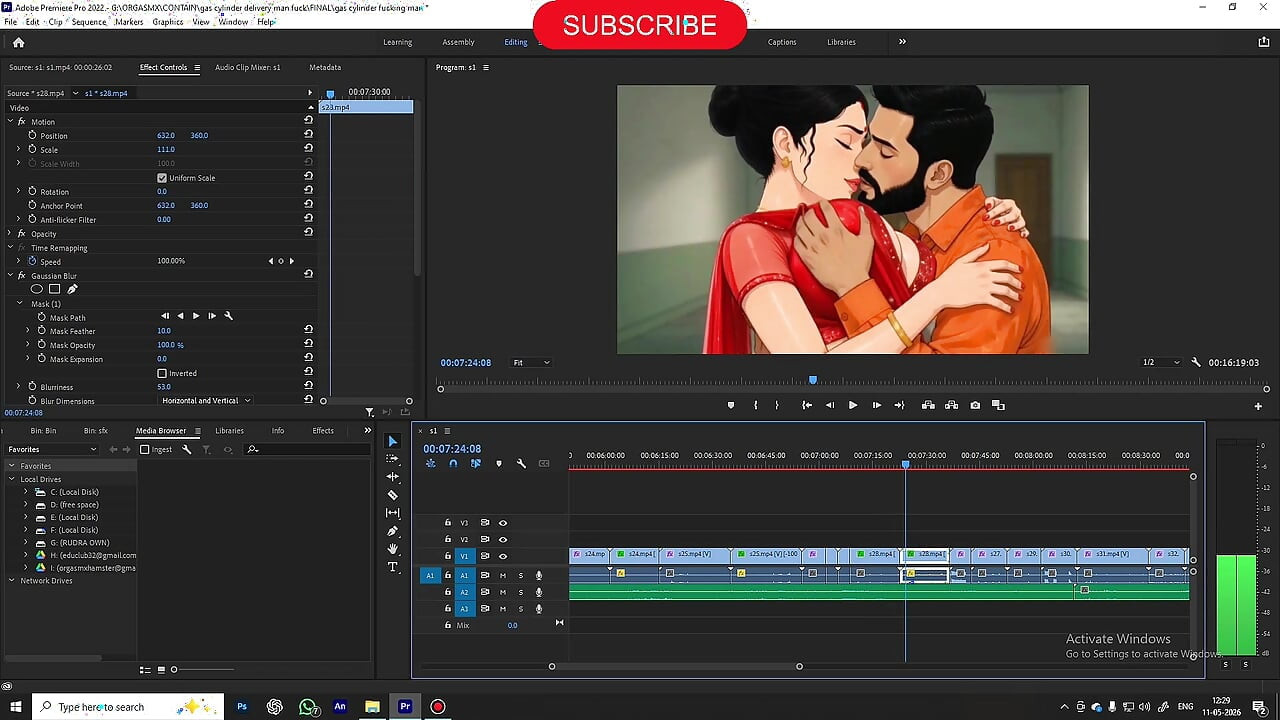Click the Extract button in Program monitor
Image resolution: width=1280 pixels, height=720 pixels.
pyautogui.click(x=951, y=405)
